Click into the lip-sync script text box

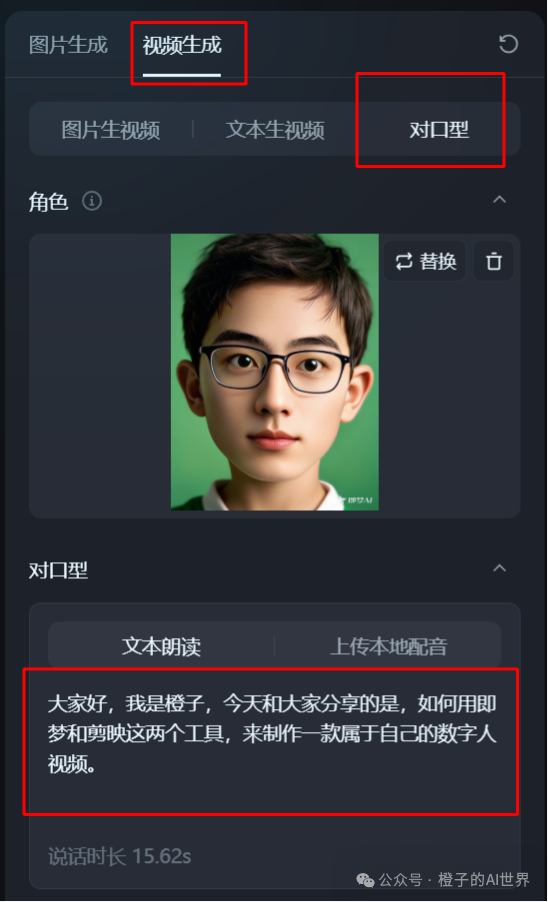[x=271, y=742]
